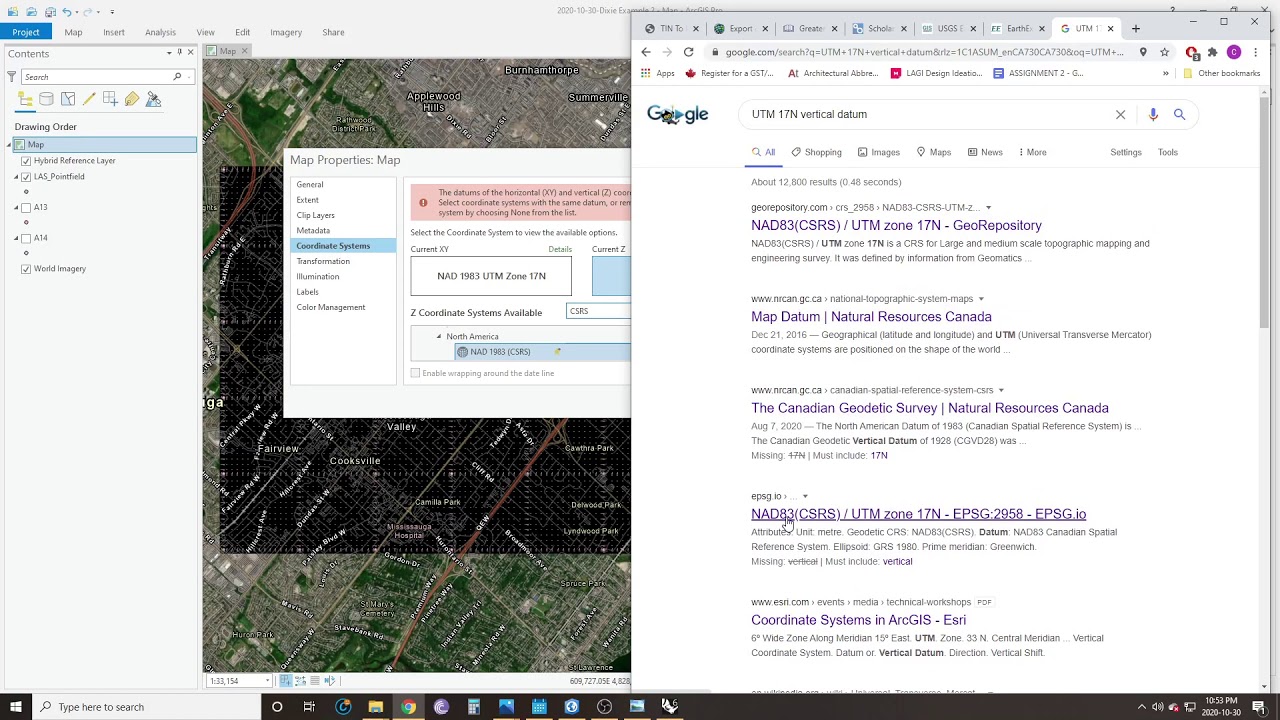
Task: Open the Imagery ribbon tab
Action: click(286, 32)
